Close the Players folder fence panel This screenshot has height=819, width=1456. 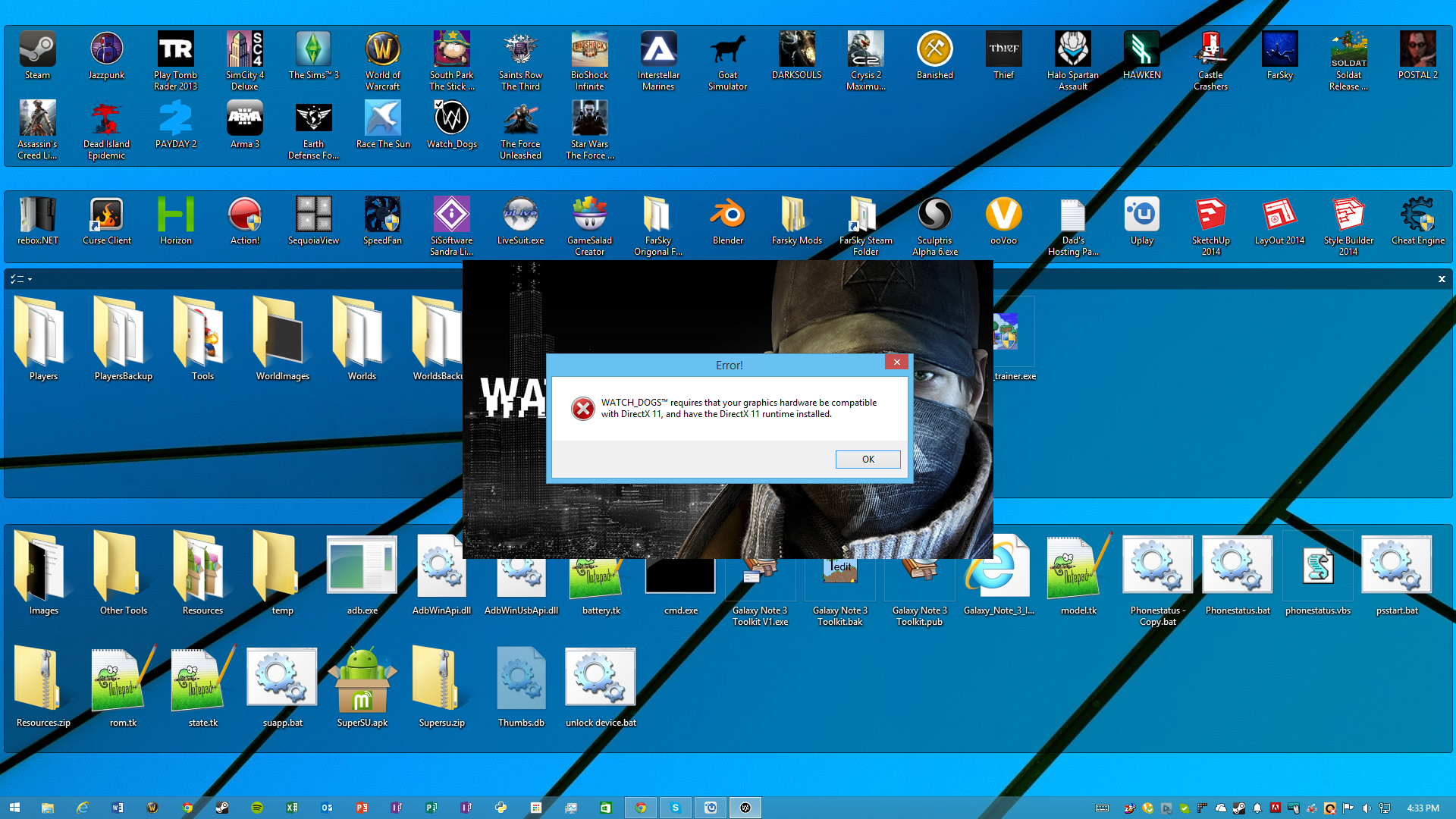1442,279
